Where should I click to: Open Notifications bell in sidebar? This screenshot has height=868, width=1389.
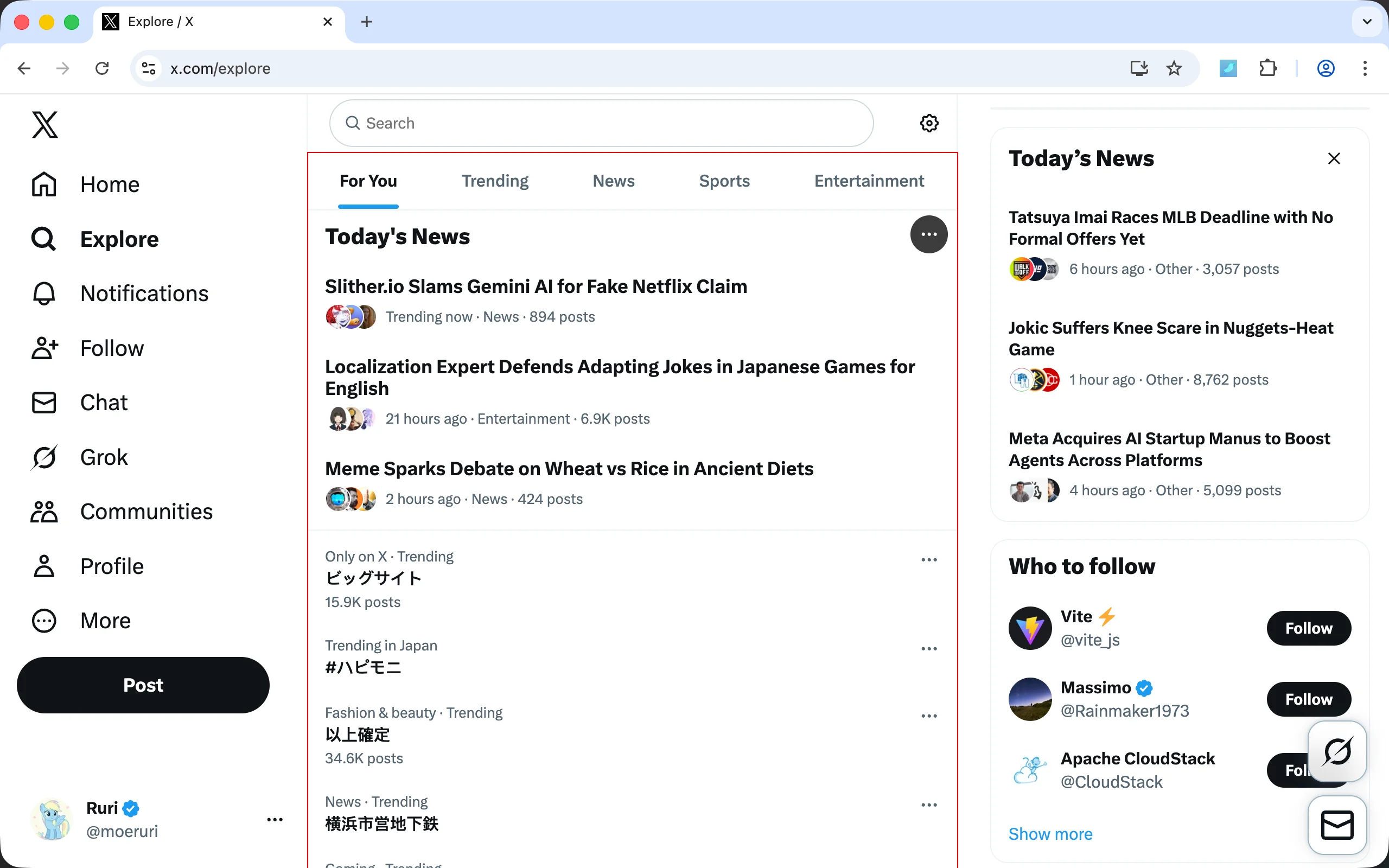click(x=44, y=293)
